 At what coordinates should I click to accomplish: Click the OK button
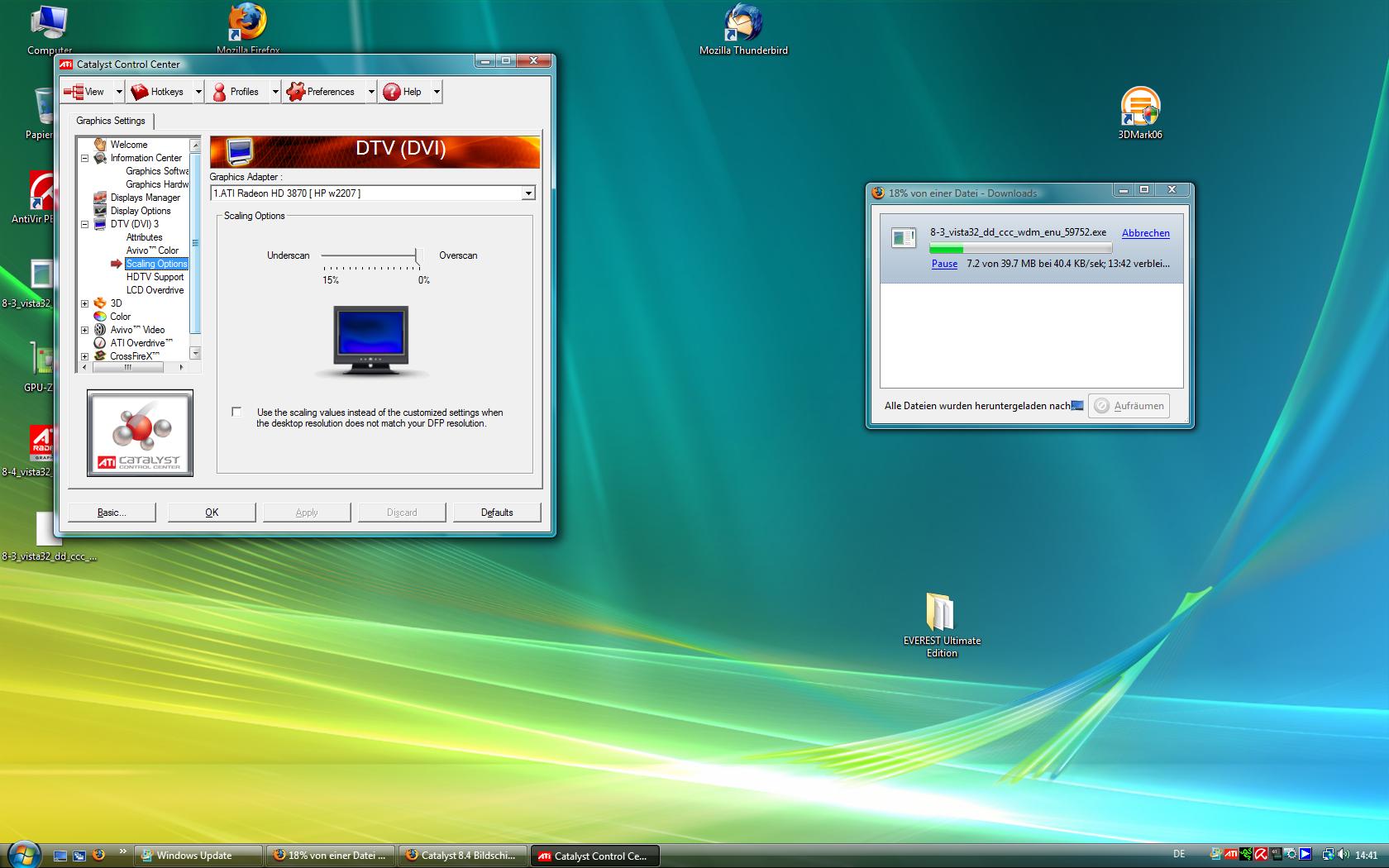[212, 513]
